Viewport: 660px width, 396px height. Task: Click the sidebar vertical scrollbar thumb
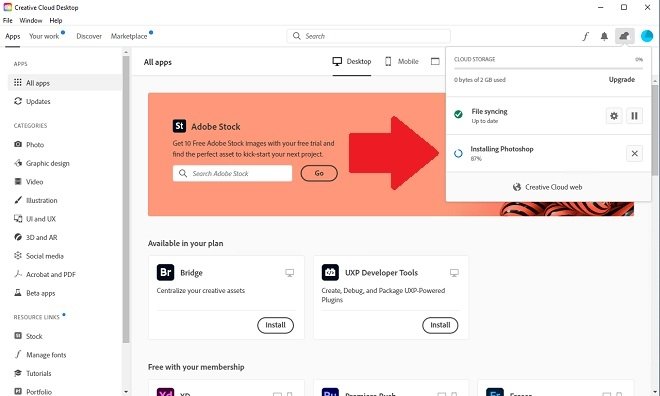point(126,199)
